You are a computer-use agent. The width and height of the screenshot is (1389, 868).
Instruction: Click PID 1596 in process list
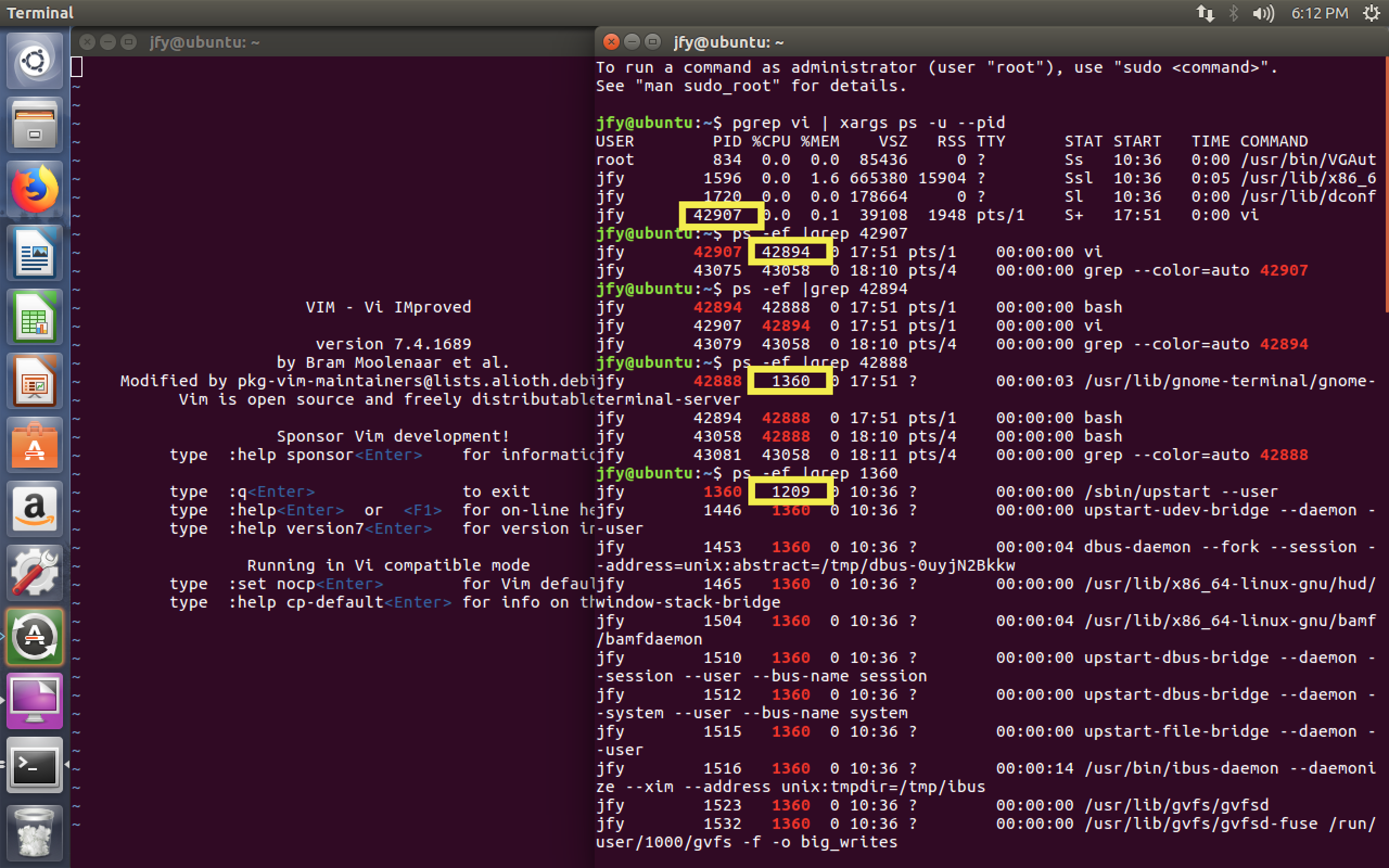point(723,178)
